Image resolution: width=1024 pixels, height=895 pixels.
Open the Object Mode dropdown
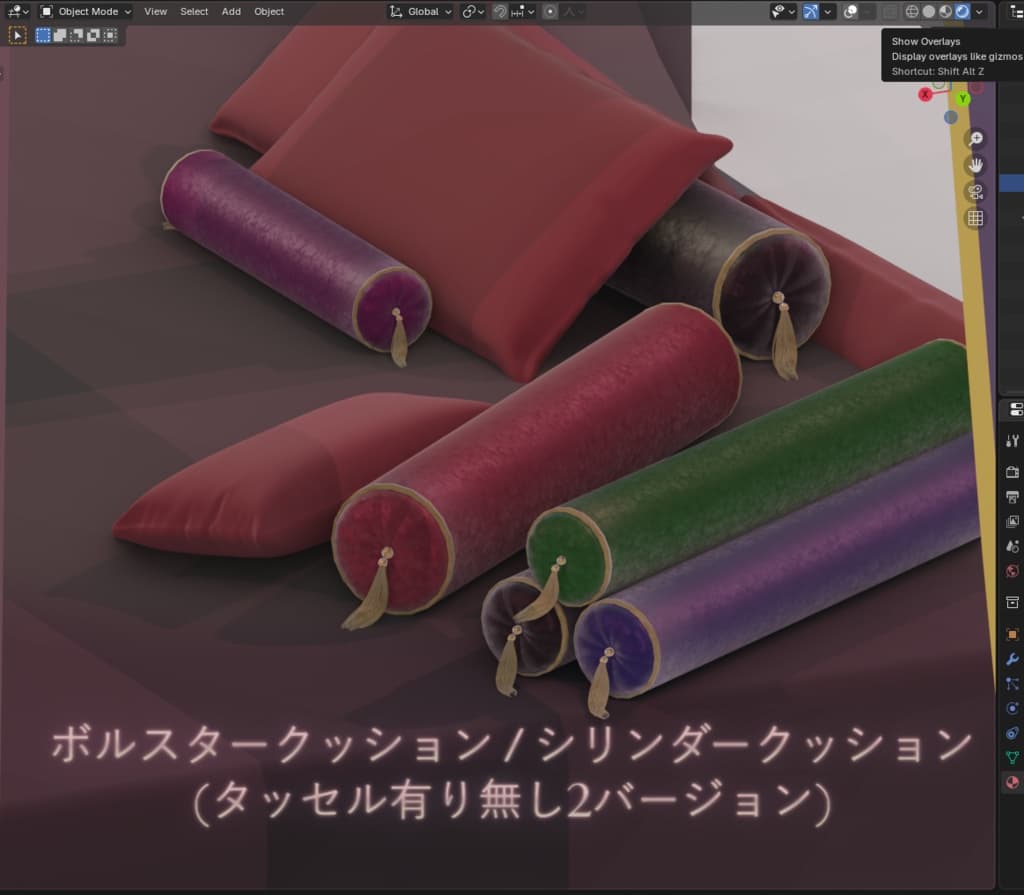85,11
